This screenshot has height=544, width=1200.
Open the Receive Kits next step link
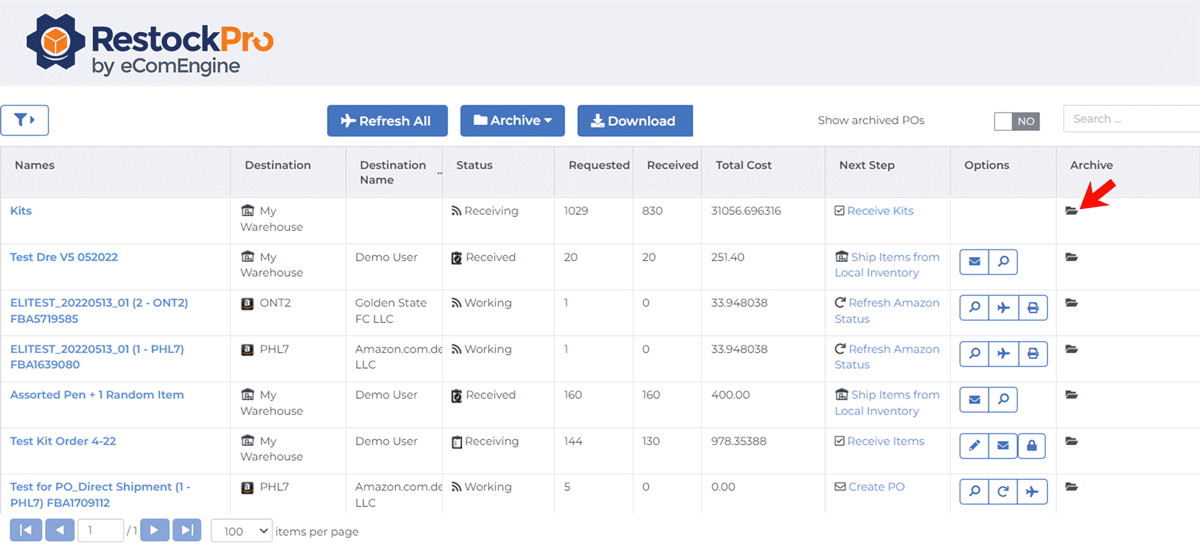click(x=880, y=211)
